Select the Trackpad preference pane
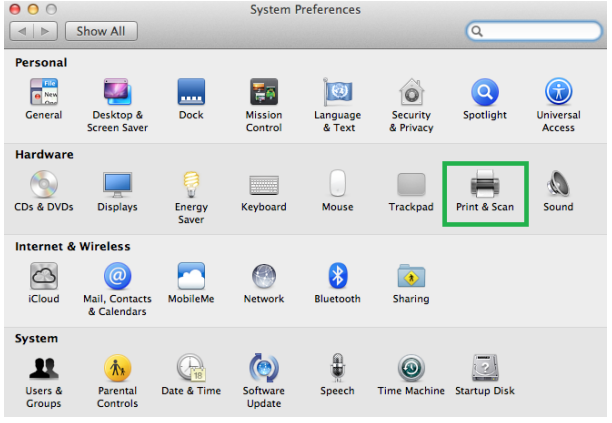The width and height of the screenshot is (612, 423). pos(411,185)
